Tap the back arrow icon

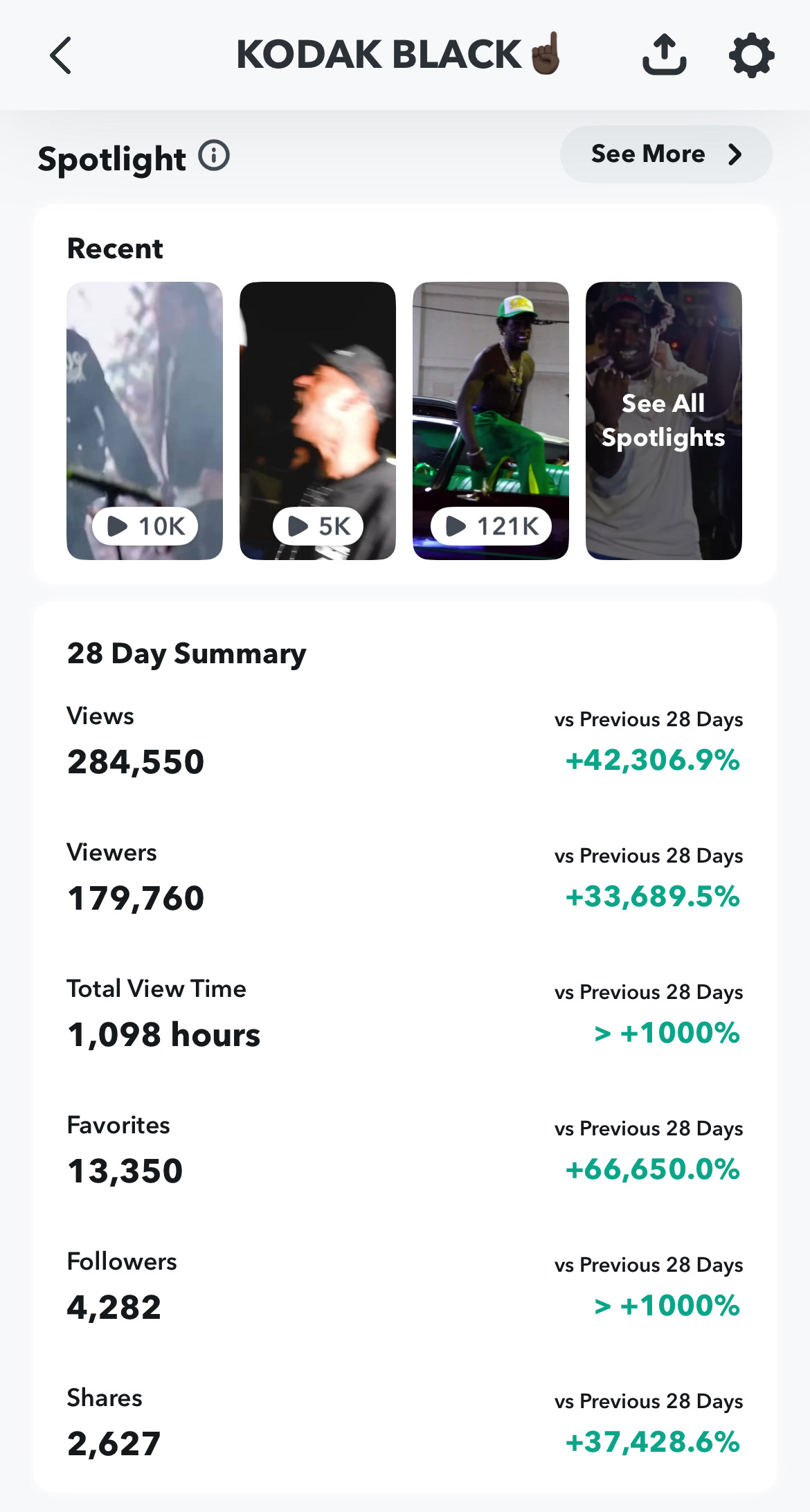(x=61, y=55)
